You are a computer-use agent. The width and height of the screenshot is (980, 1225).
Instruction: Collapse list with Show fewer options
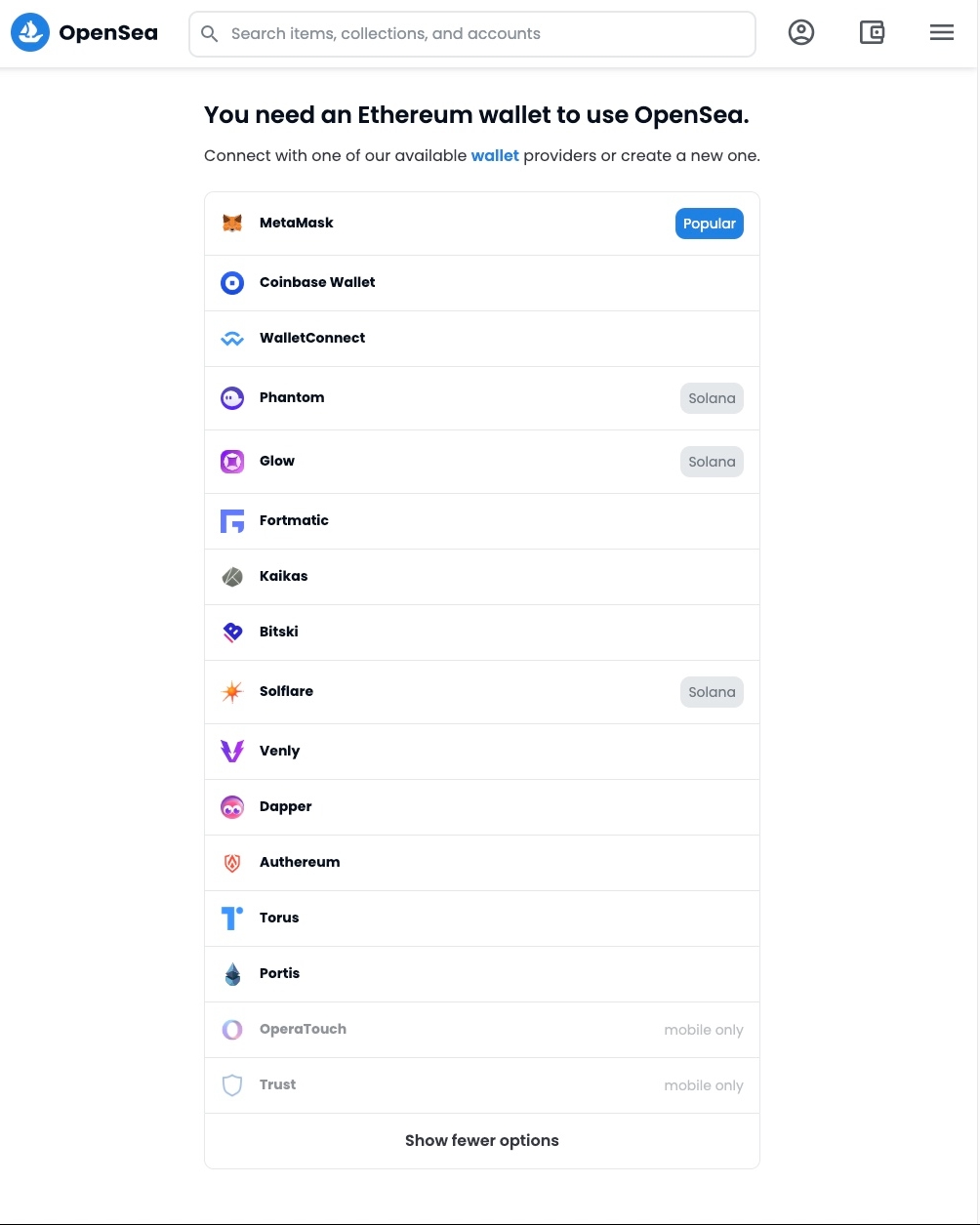tap(482, 1141)
